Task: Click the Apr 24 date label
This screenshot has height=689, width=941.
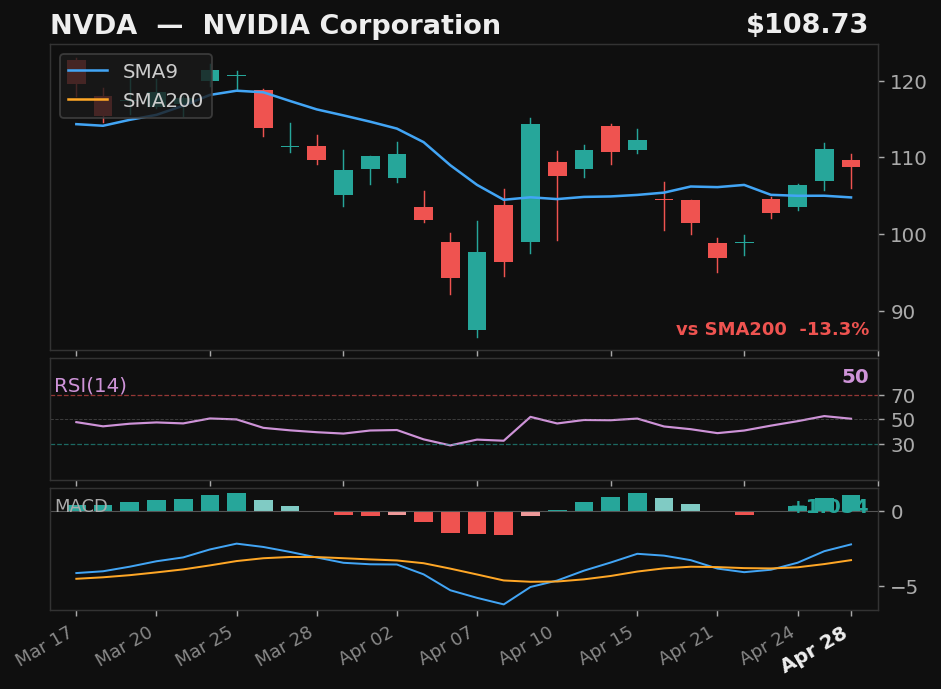Action: click(769, 645)
